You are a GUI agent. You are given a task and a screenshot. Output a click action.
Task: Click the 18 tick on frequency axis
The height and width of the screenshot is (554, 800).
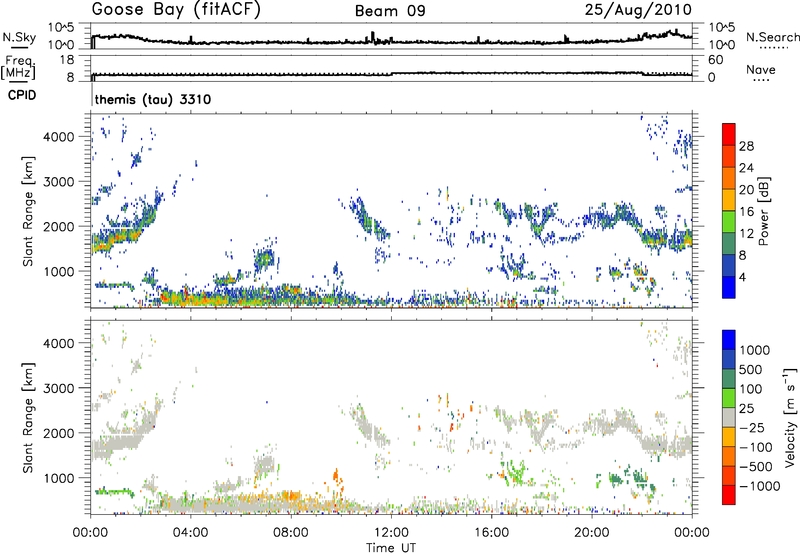pos(67,60)
